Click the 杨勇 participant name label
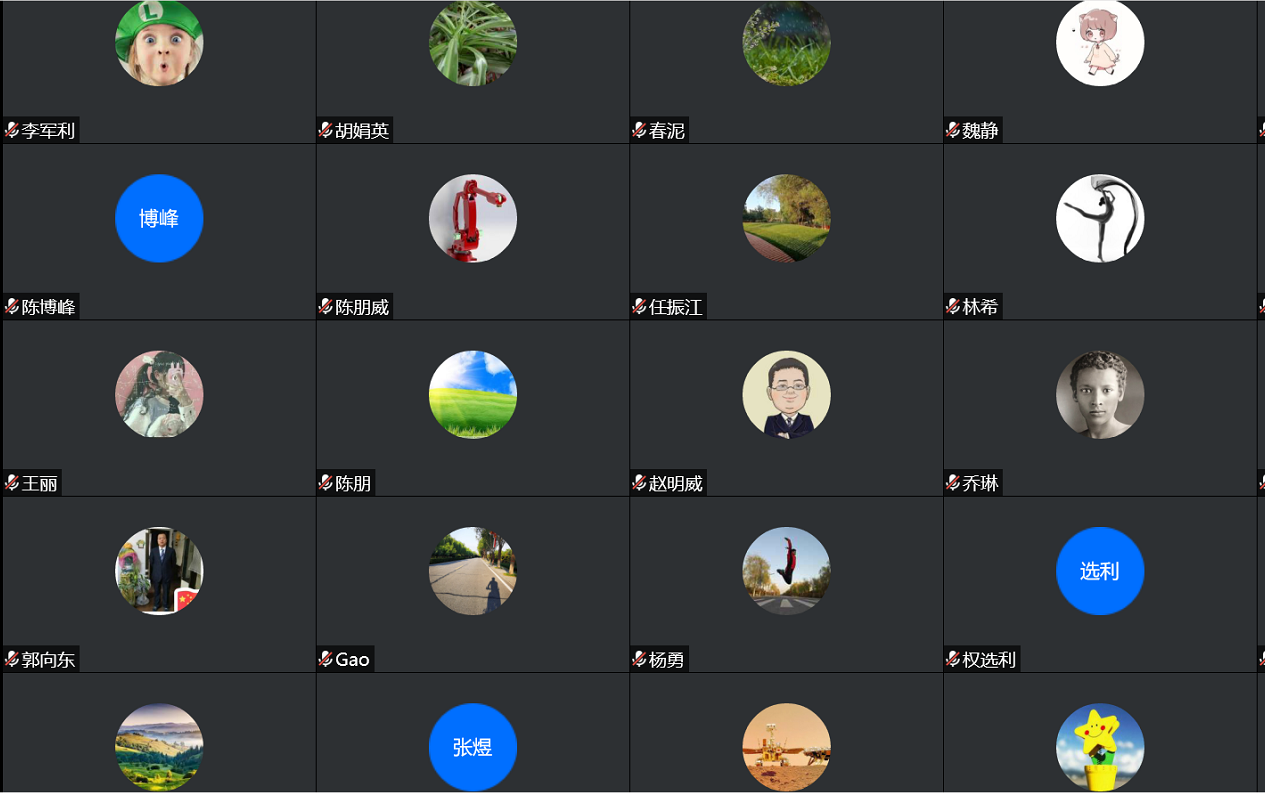Image resolution: width=1265 pixels, height=793 pixels. pos(667,659)
